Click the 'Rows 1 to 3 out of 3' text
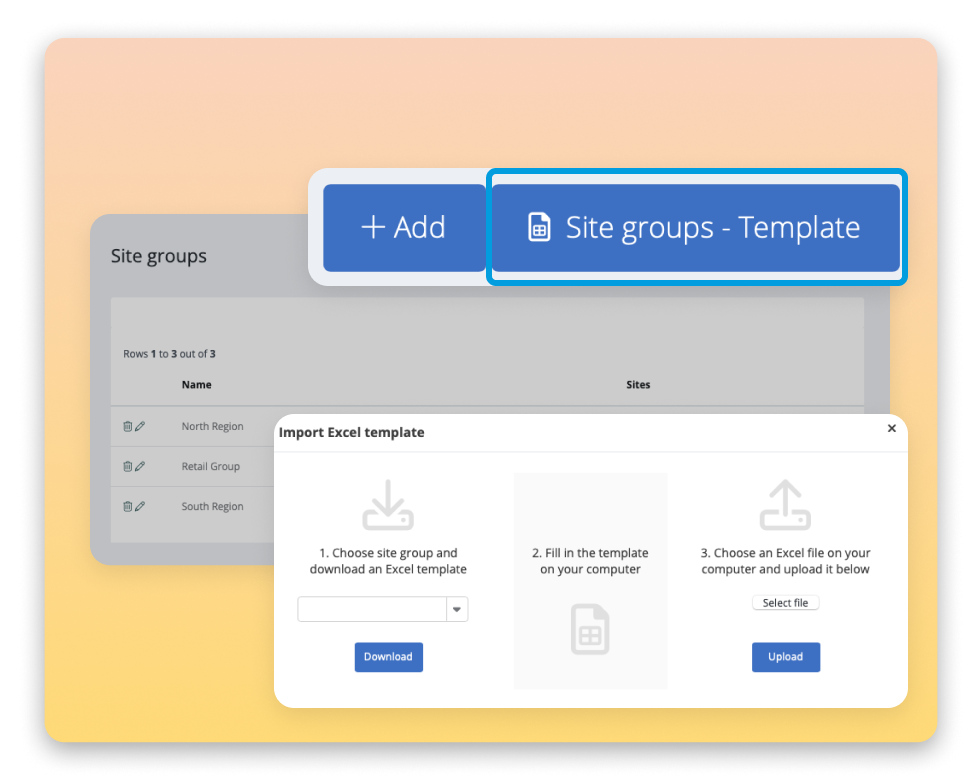The image size is (980, 779). (169, 354)
